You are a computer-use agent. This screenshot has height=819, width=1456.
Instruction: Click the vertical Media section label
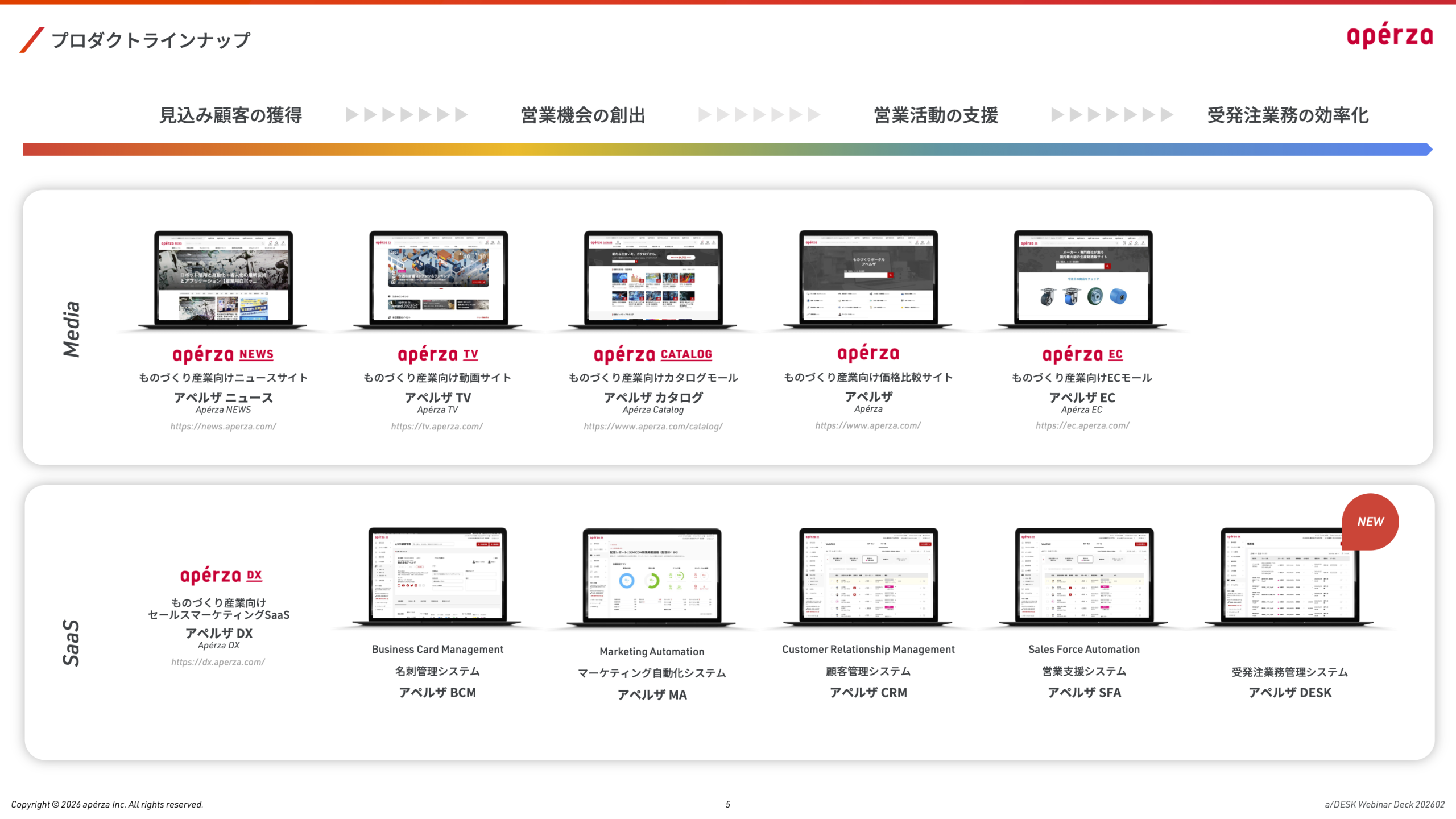coord(71,329)
